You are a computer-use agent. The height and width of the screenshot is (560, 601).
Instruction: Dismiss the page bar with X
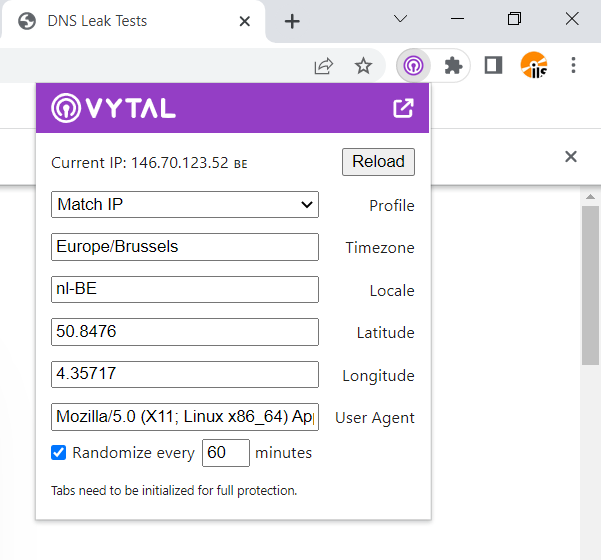(571, 157)
